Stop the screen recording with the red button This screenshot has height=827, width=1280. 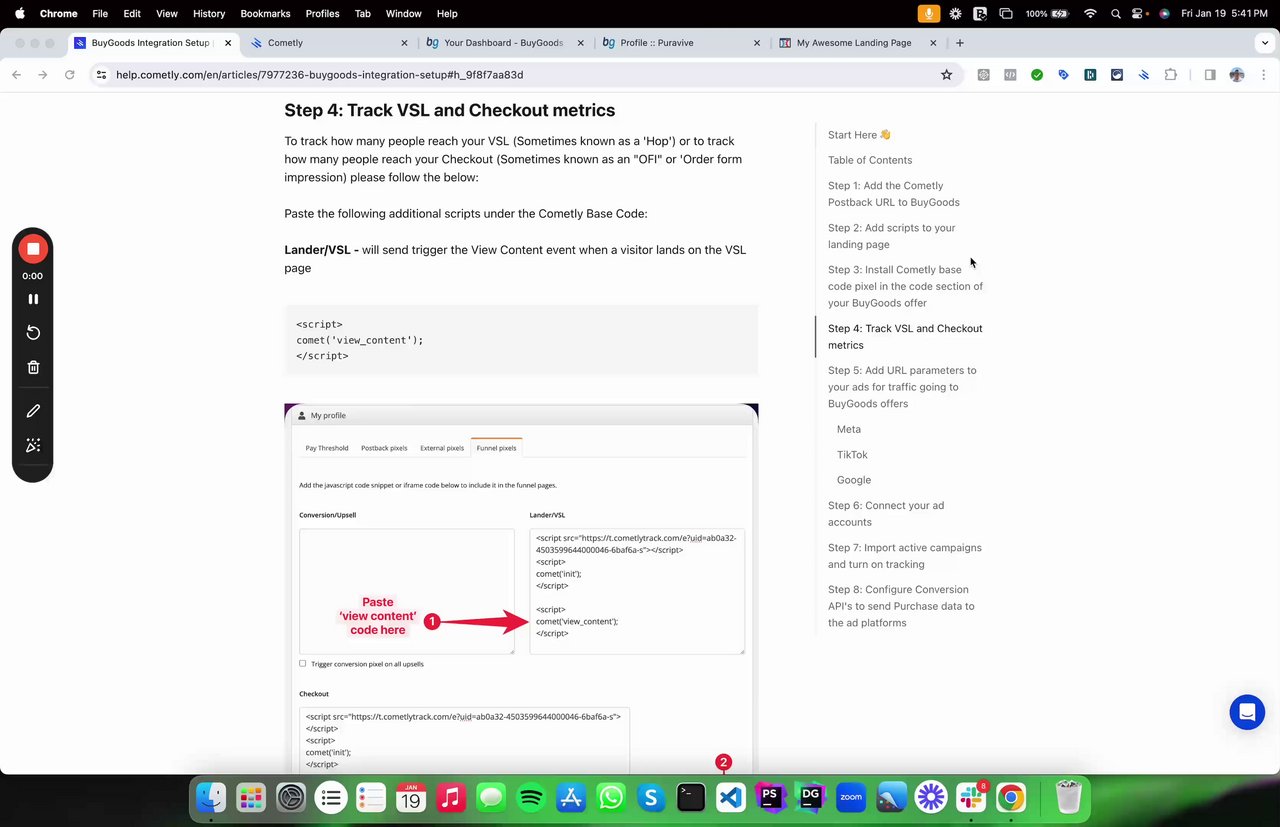tap(33, 249)
